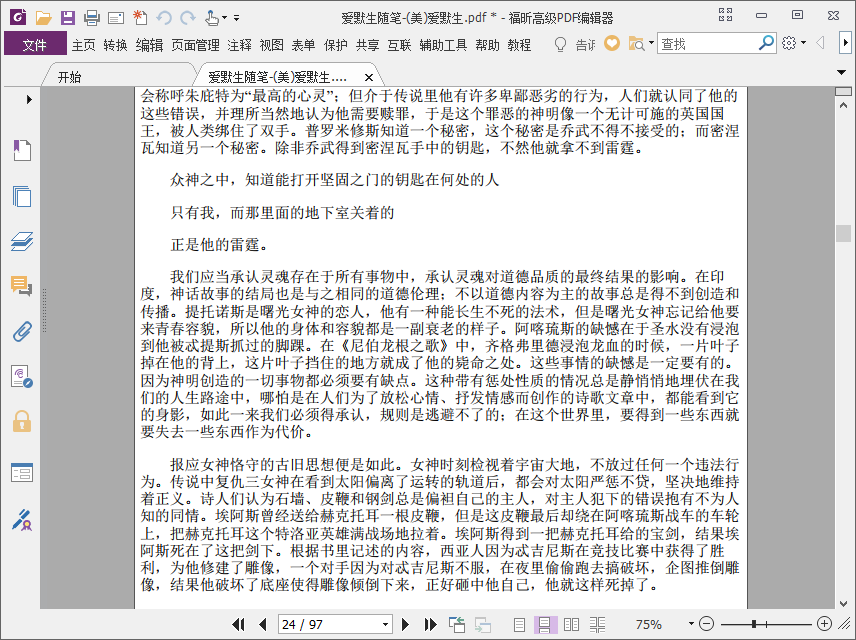Go to the first page
The image size is (856, 640).
click(x=238, y=624)
